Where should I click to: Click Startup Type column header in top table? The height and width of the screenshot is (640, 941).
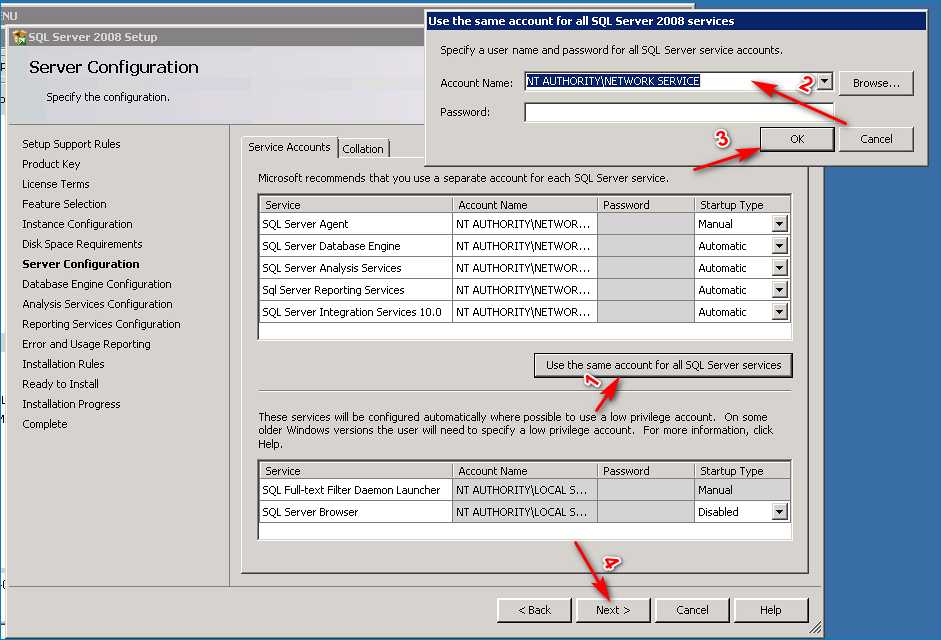tap(742, 205)
